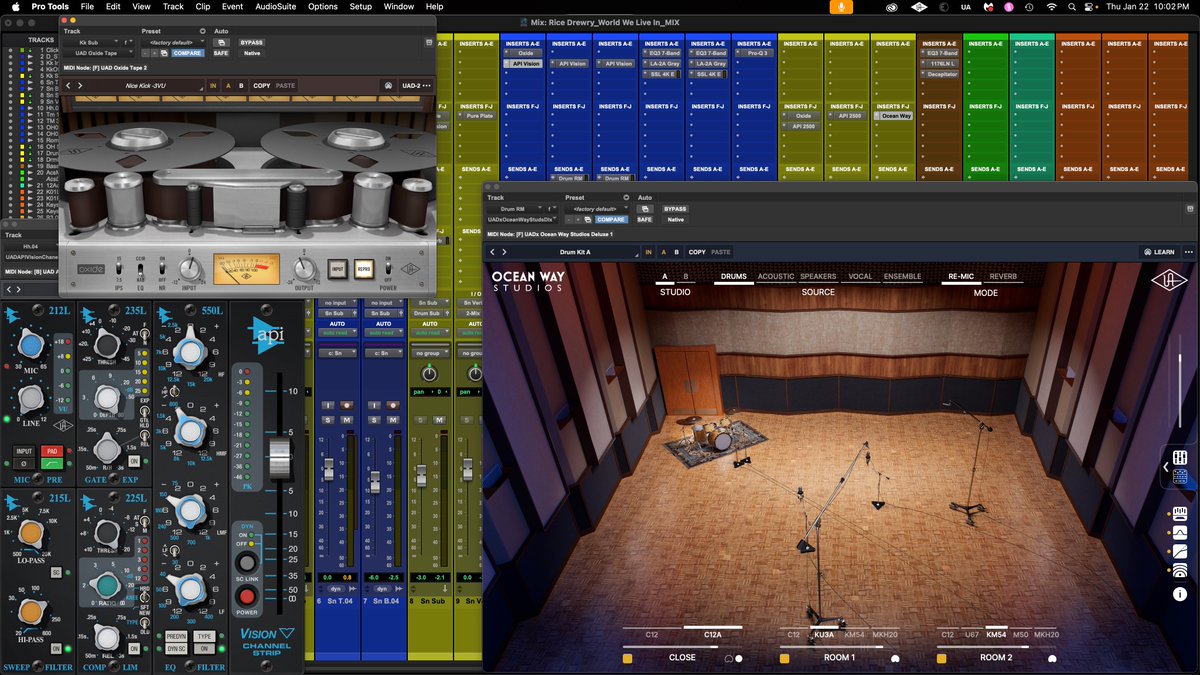Viewport: 1200px width, 675px height.
Task: Click the COMPARE button in Ocean Way window
Action: point(611,219)
